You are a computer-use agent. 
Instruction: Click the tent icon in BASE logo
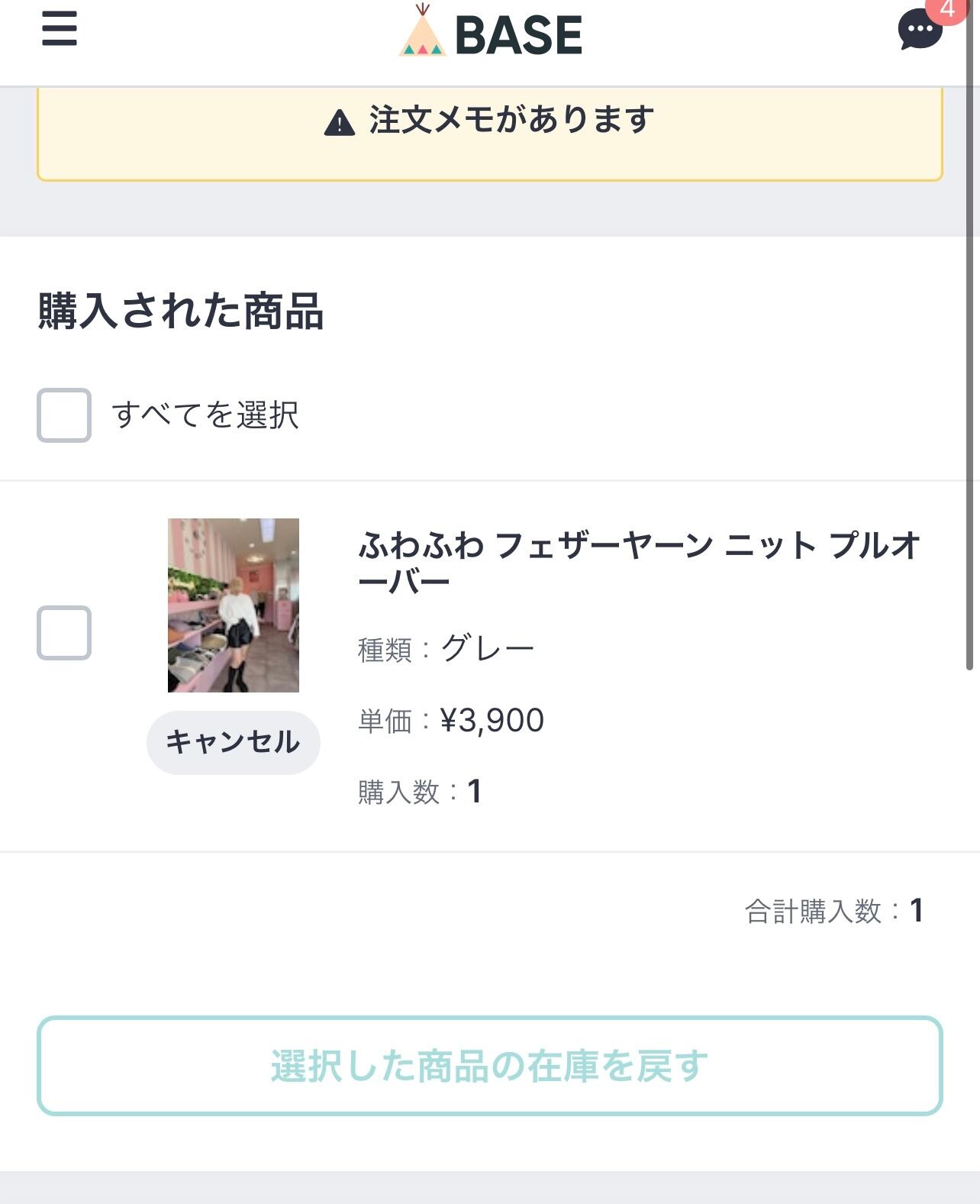tap(422, 34)
